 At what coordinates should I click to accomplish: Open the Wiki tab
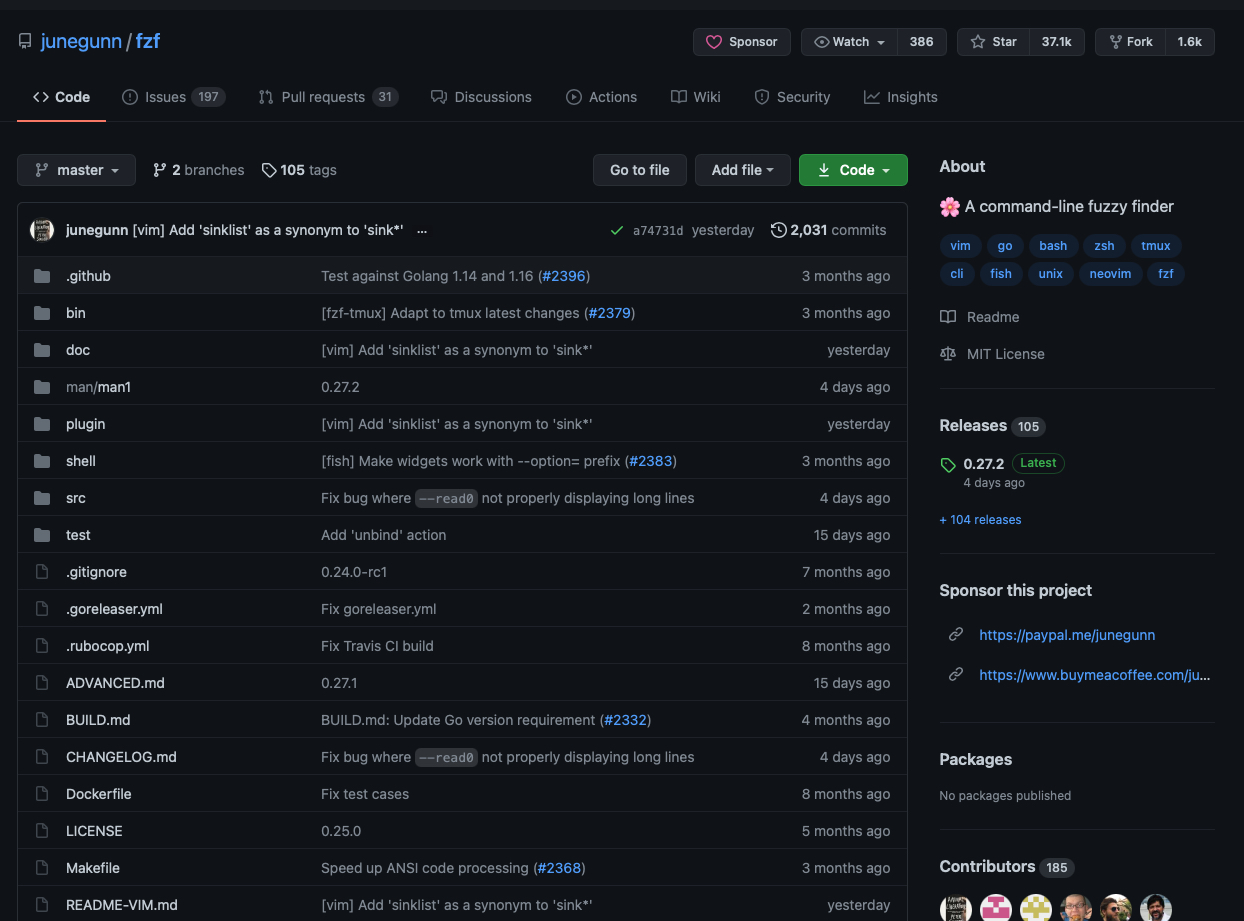tap(696, 97)
